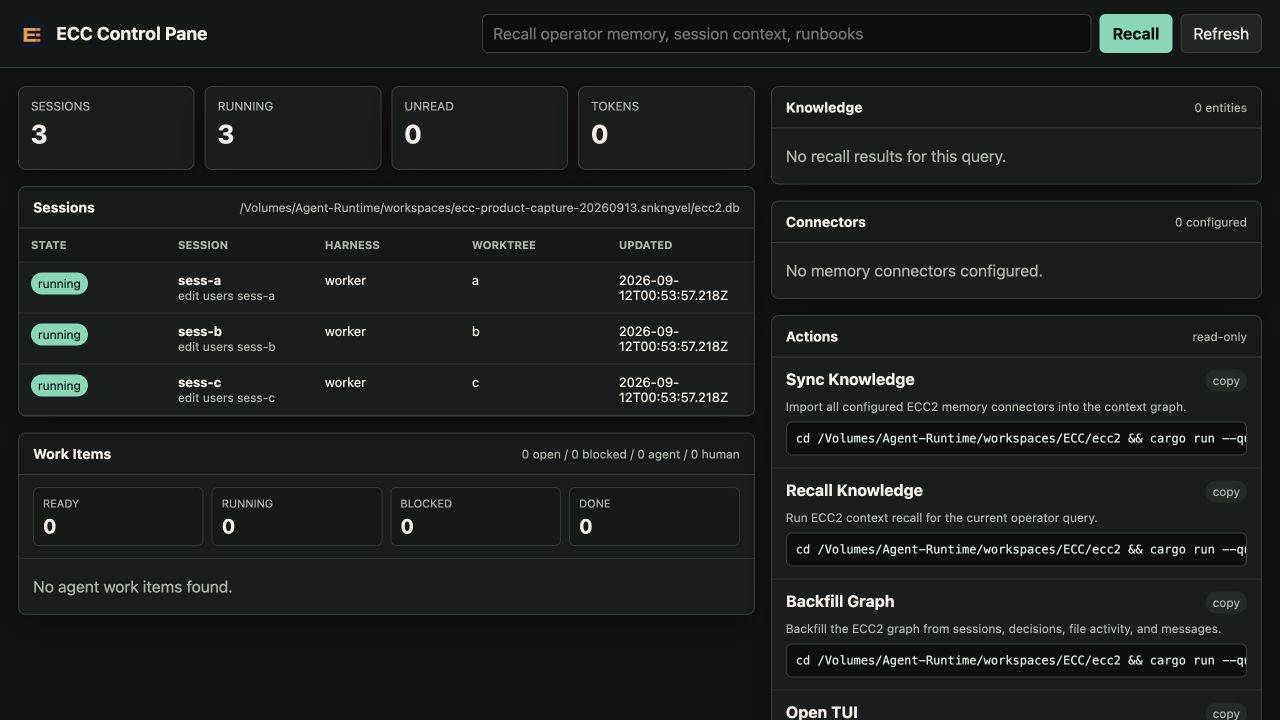Click the '0 entities' knowledge count
Viewport: 1280px width, 720px height.
(1220, 108)
